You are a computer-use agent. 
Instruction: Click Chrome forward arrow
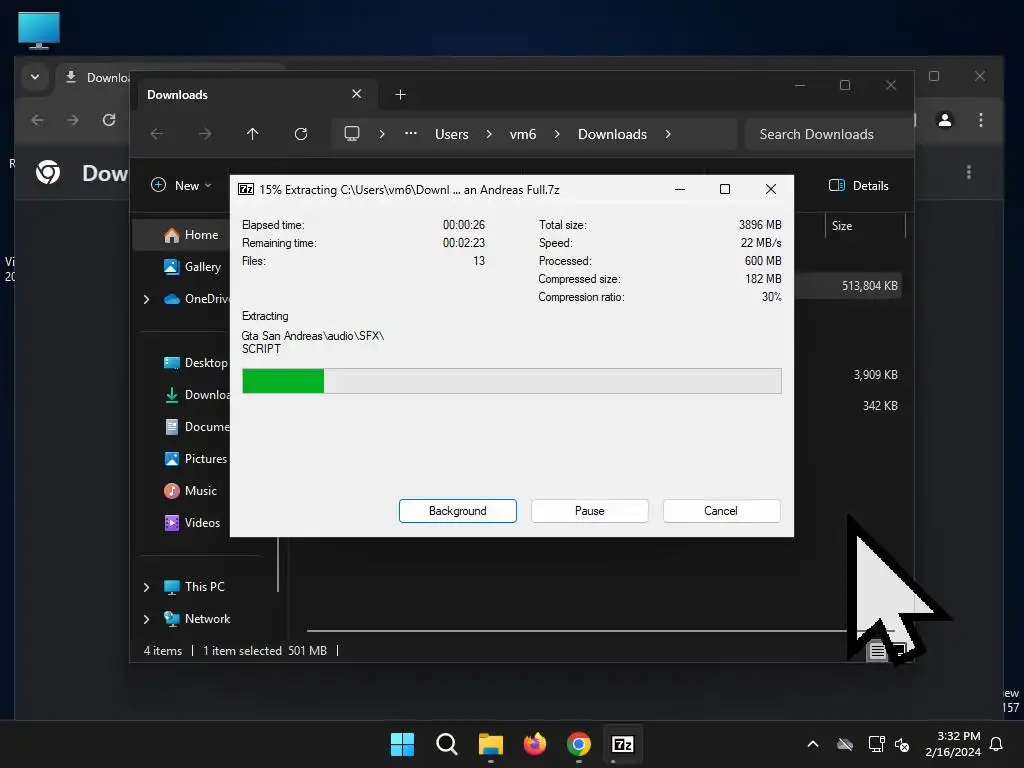coord(73,120)
